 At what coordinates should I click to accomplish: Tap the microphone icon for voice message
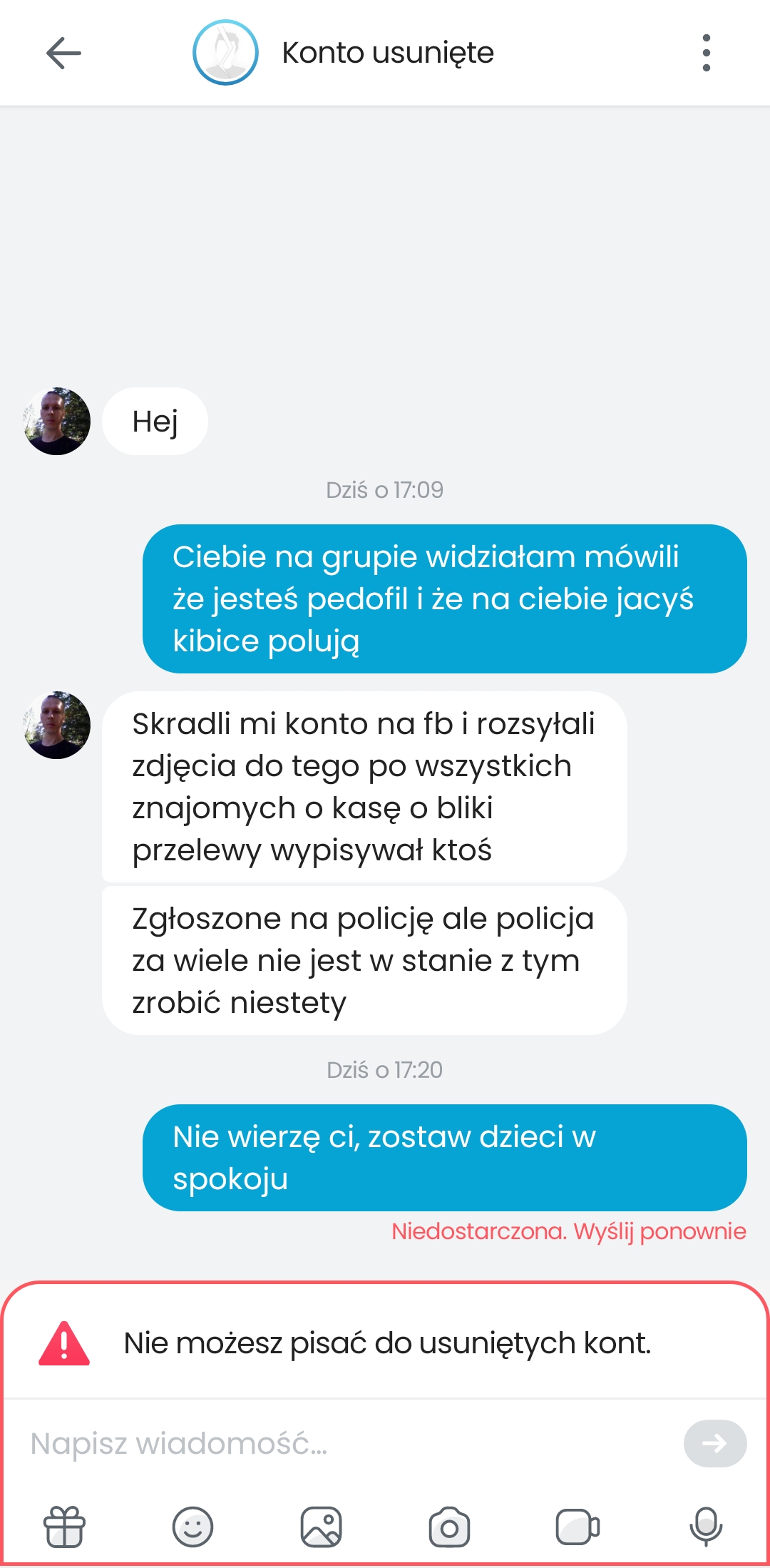coord(706,1527)
